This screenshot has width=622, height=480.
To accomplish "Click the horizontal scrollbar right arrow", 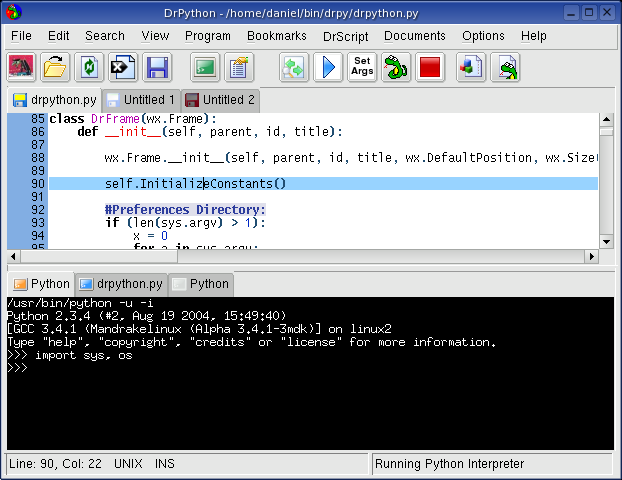I will (591, 257).
